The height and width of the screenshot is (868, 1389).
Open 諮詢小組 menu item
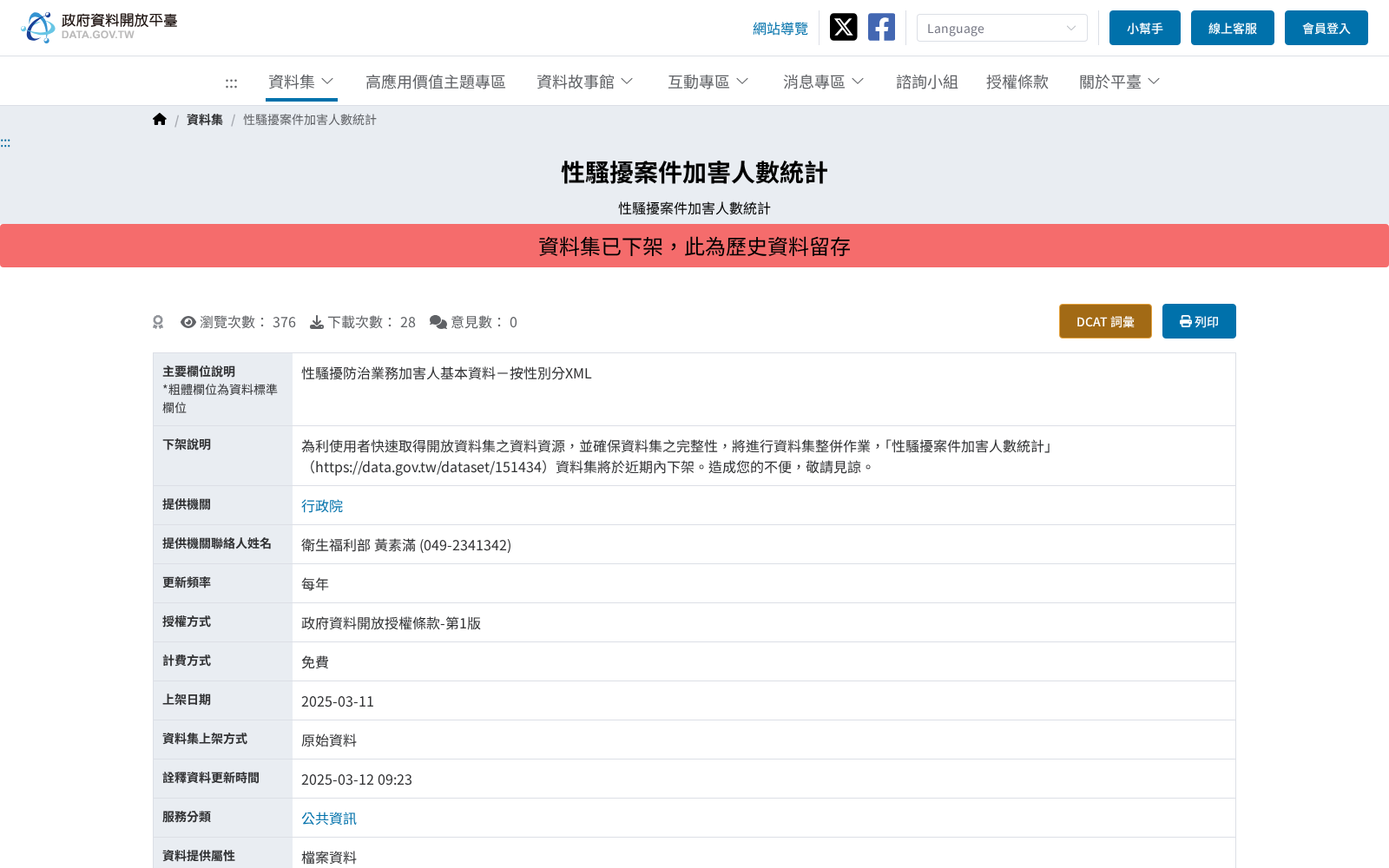pyautogui.click(x=927, y=82)
